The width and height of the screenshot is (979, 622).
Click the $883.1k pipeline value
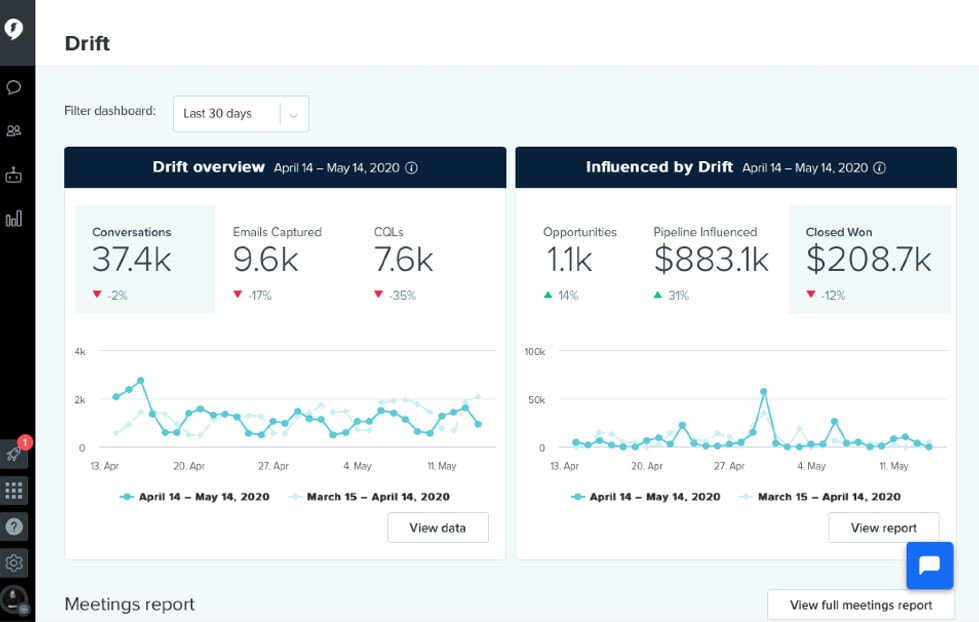click(711, 259)
